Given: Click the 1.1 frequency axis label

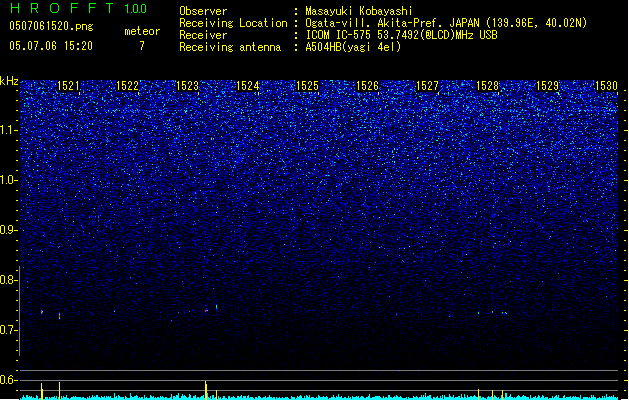Looking at the screenshot, I should click(x=8, y=130).
